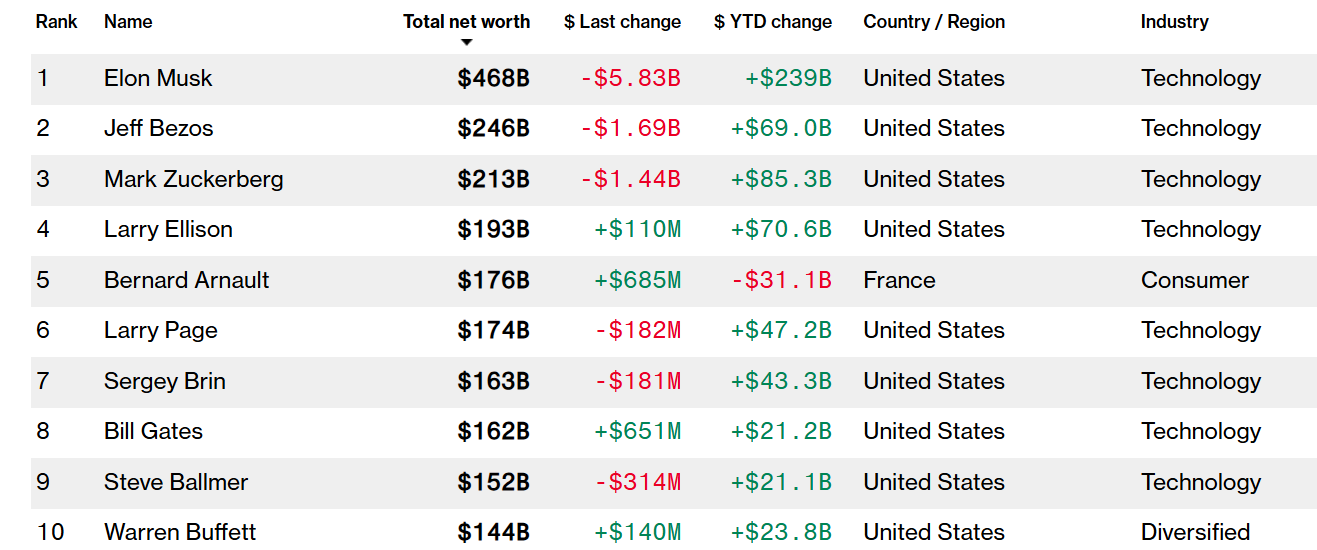Image resolution: width=1317 pixels, height=550 pixels.
Task: Click Diversified industry in Buffett's row
Action: point(1196,532)
